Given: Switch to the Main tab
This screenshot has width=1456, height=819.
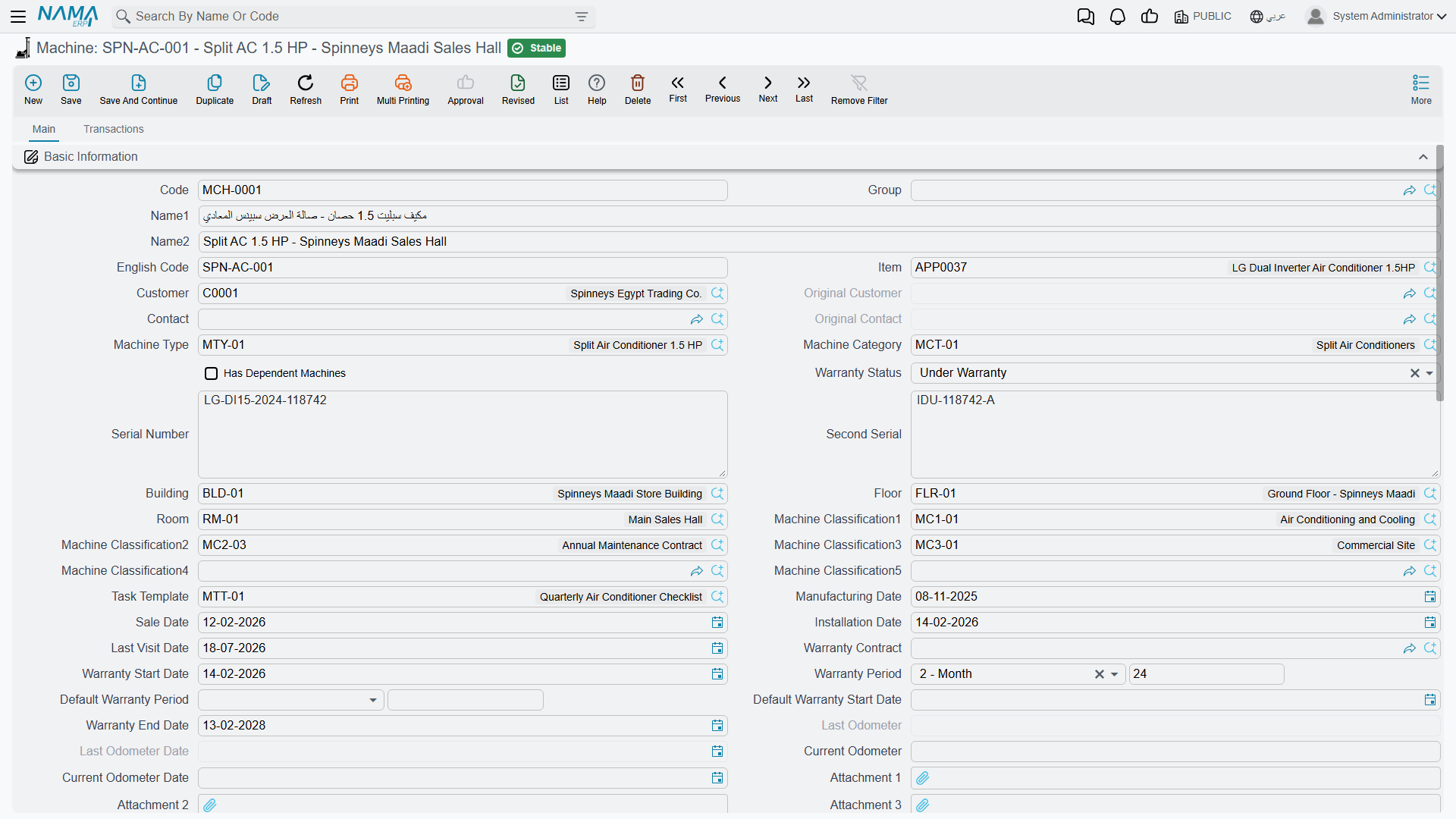Looking at the screenshot, I should point(44,130).
